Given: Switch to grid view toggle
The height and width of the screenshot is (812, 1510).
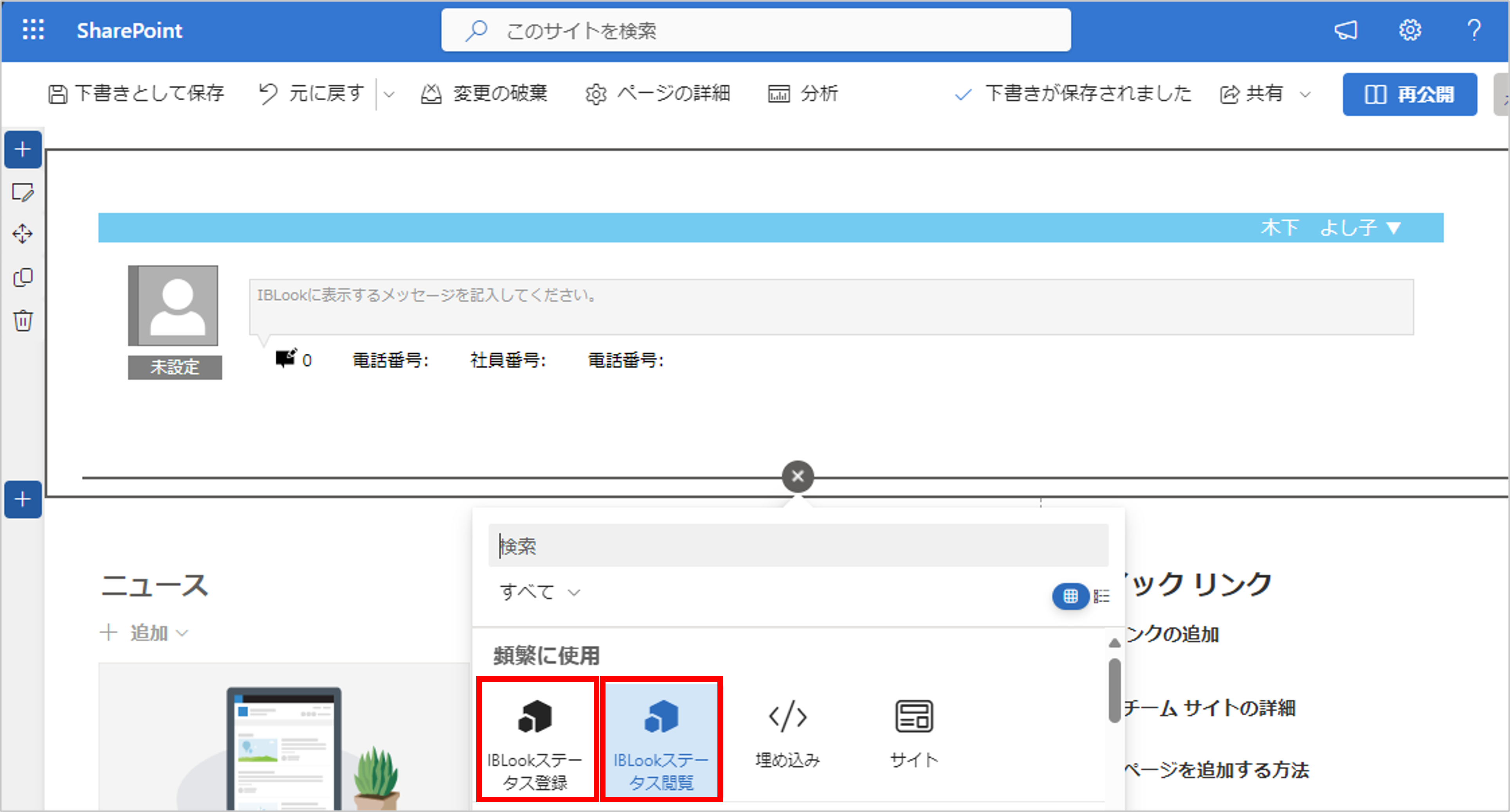Looking at the screenshot, I should [1070, 596].
